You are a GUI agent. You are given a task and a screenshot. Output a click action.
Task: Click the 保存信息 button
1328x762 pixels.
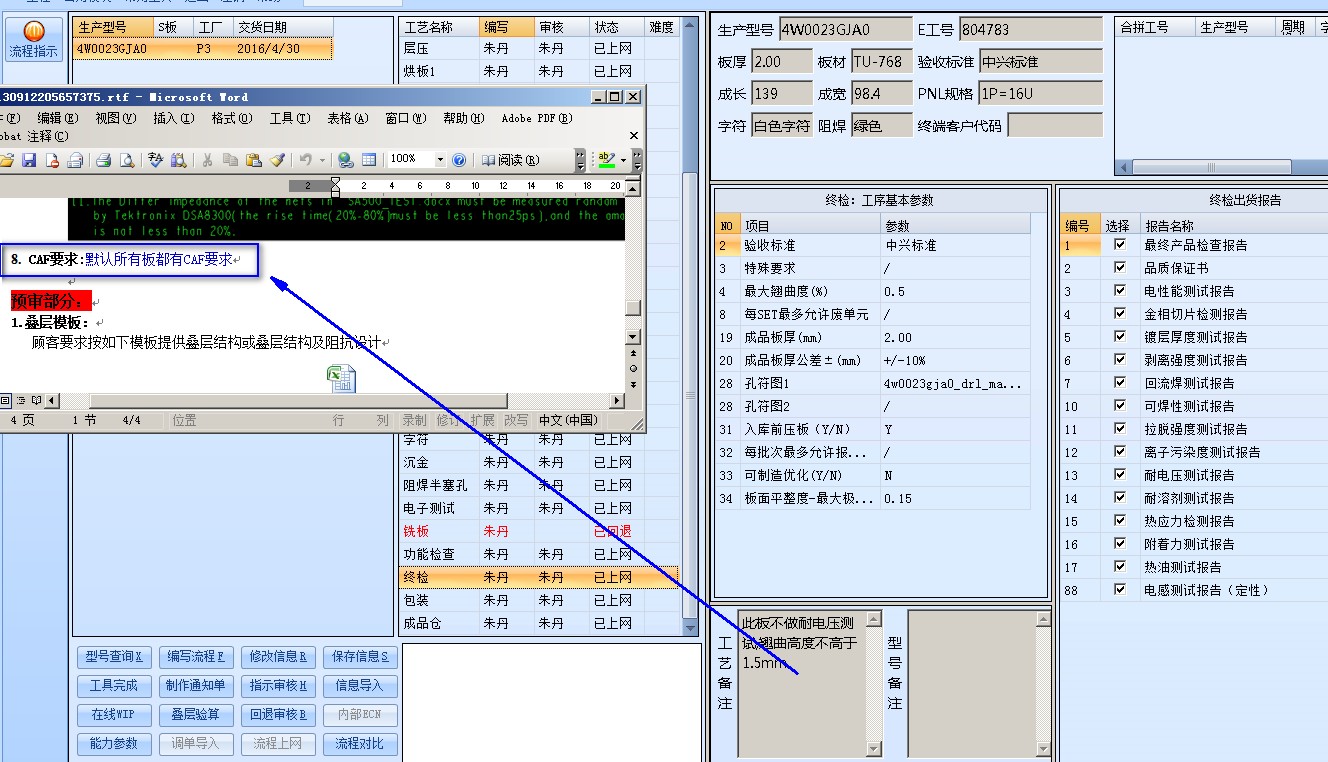[x=360, y=657]
